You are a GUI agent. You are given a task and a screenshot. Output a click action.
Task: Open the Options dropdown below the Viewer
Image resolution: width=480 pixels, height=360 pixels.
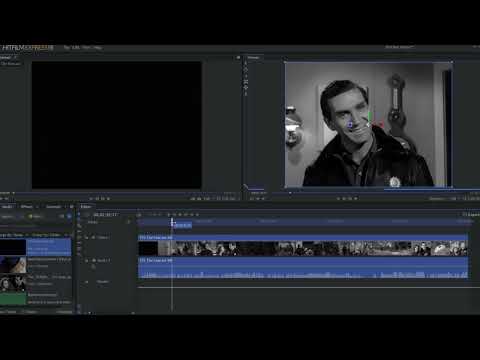tap(438, 199)
